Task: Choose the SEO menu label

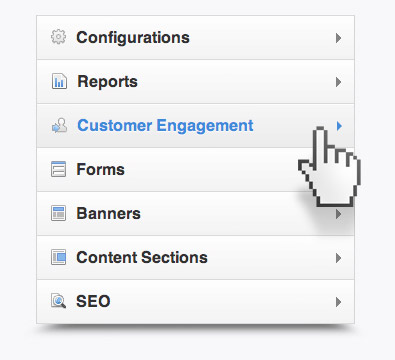Action: click(93, 301)
